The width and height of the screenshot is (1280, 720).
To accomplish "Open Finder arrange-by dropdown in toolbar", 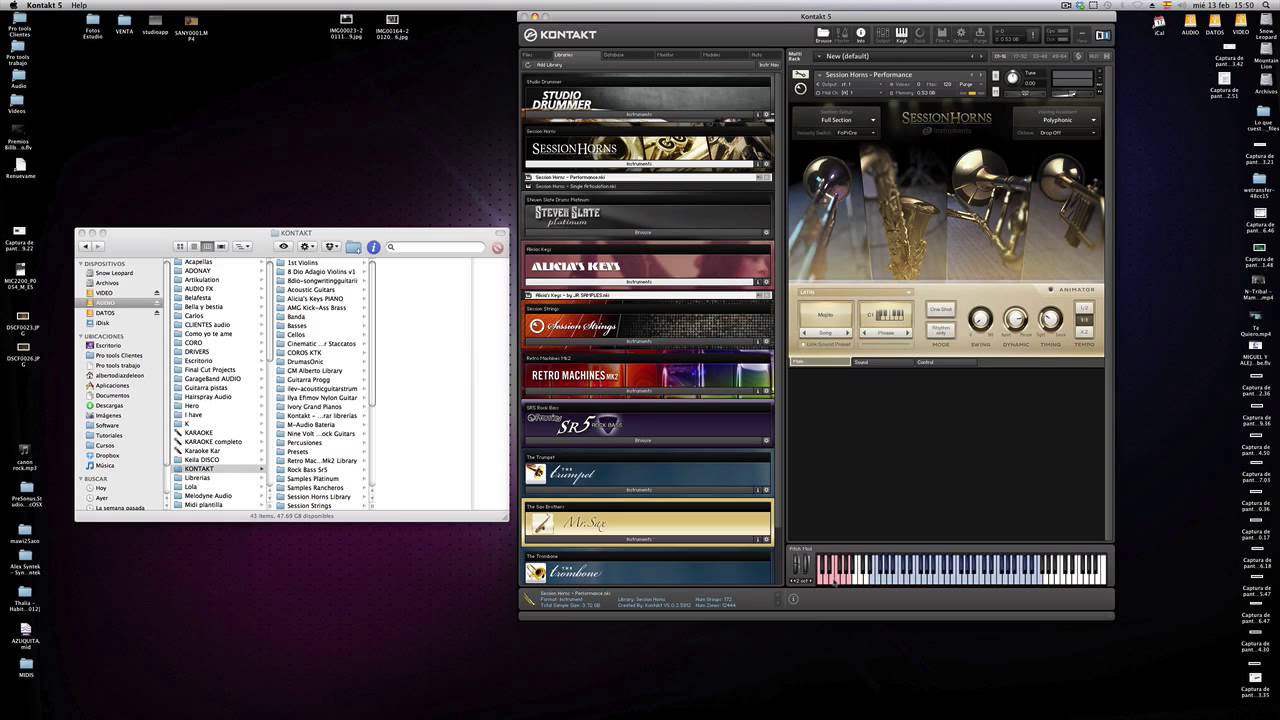I will (x=242, y=246).
